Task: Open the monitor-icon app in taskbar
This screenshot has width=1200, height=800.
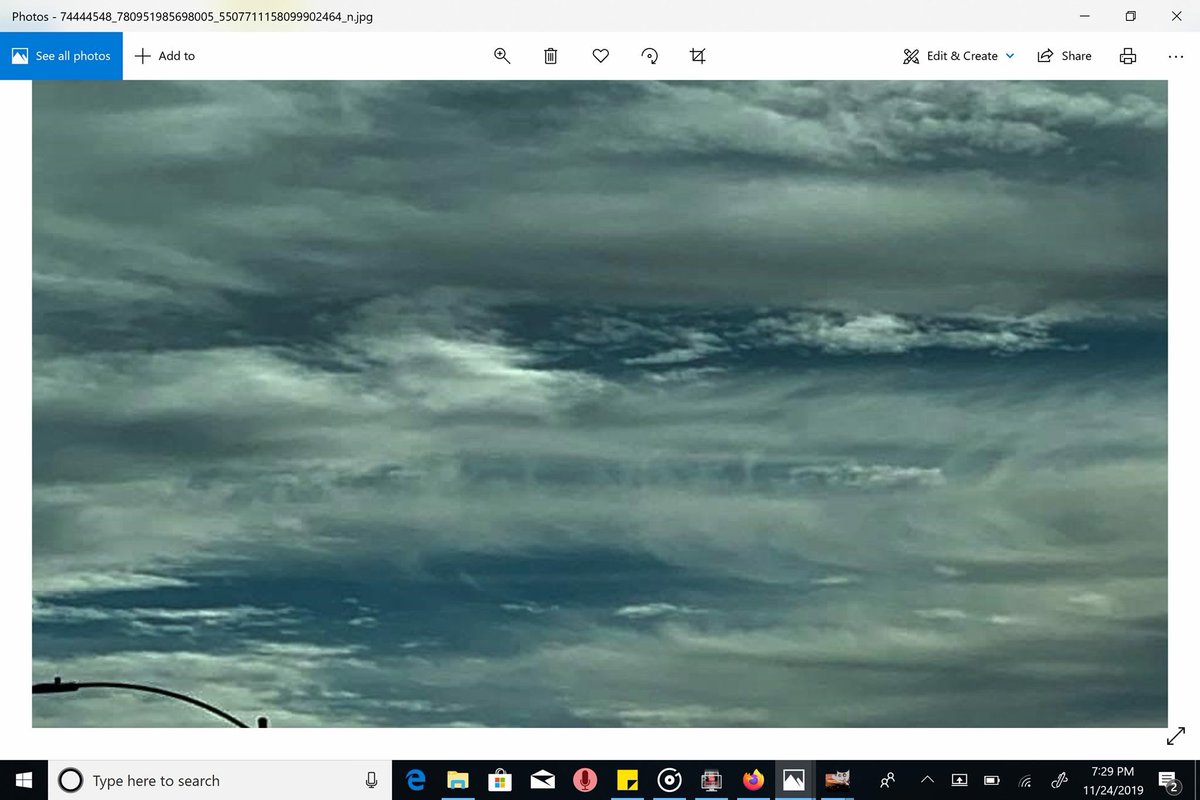Action: [x=711, y=780]
